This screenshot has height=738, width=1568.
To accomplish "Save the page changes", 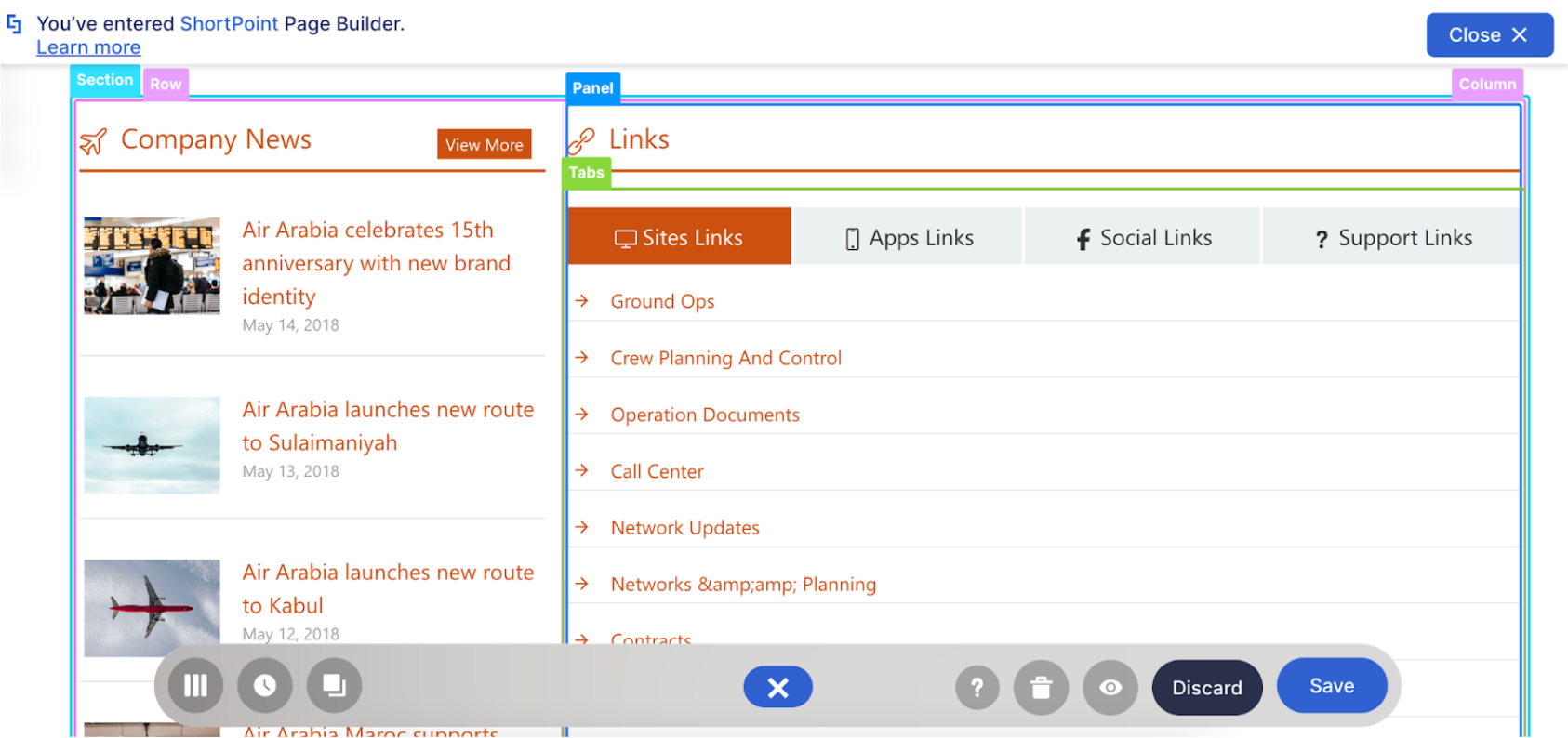I will (1332, 686).
